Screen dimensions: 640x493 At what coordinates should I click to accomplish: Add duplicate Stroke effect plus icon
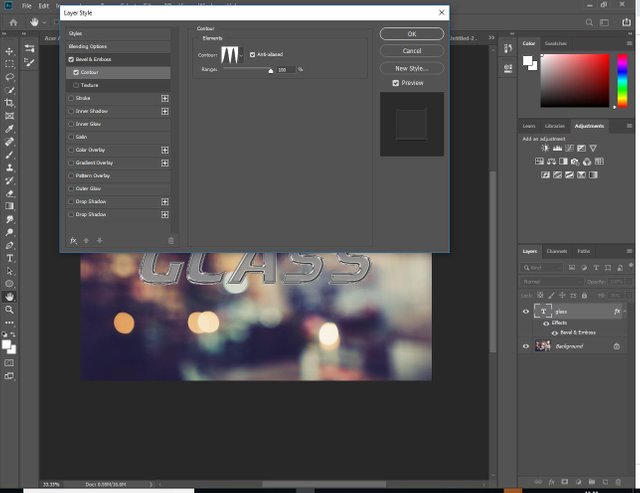click(165, 98)
